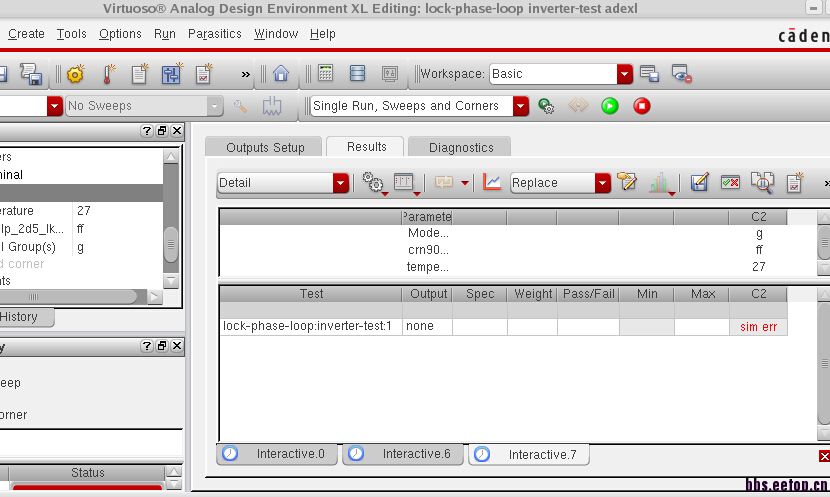Image resolution: width=830 pixels, height=497 pixels.
Task: Click the left panel scroll down arrow
Action: point(170,281)
